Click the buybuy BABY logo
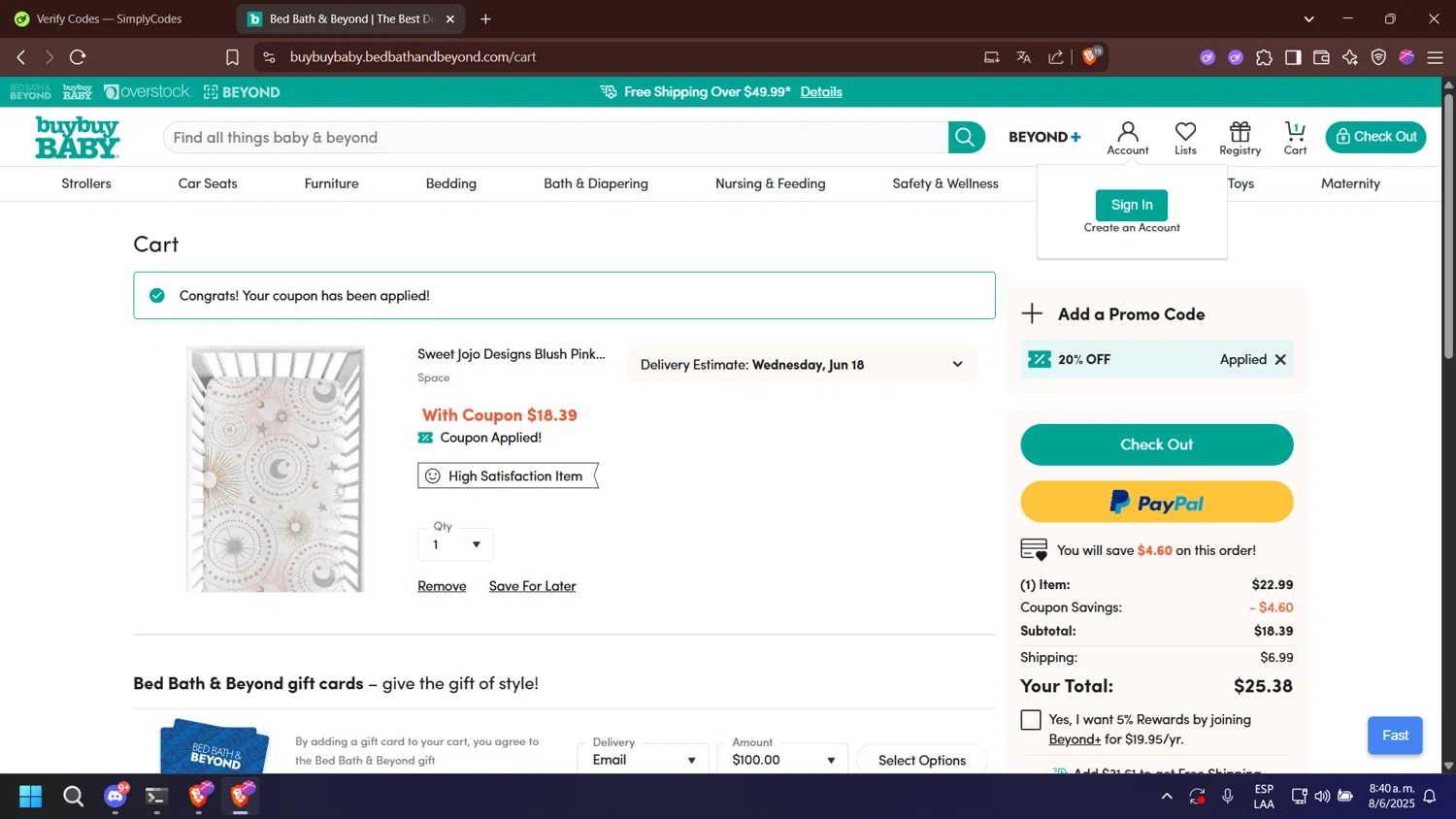The width and height of the screenshot is (1456, 819). [x=78, y=137]
